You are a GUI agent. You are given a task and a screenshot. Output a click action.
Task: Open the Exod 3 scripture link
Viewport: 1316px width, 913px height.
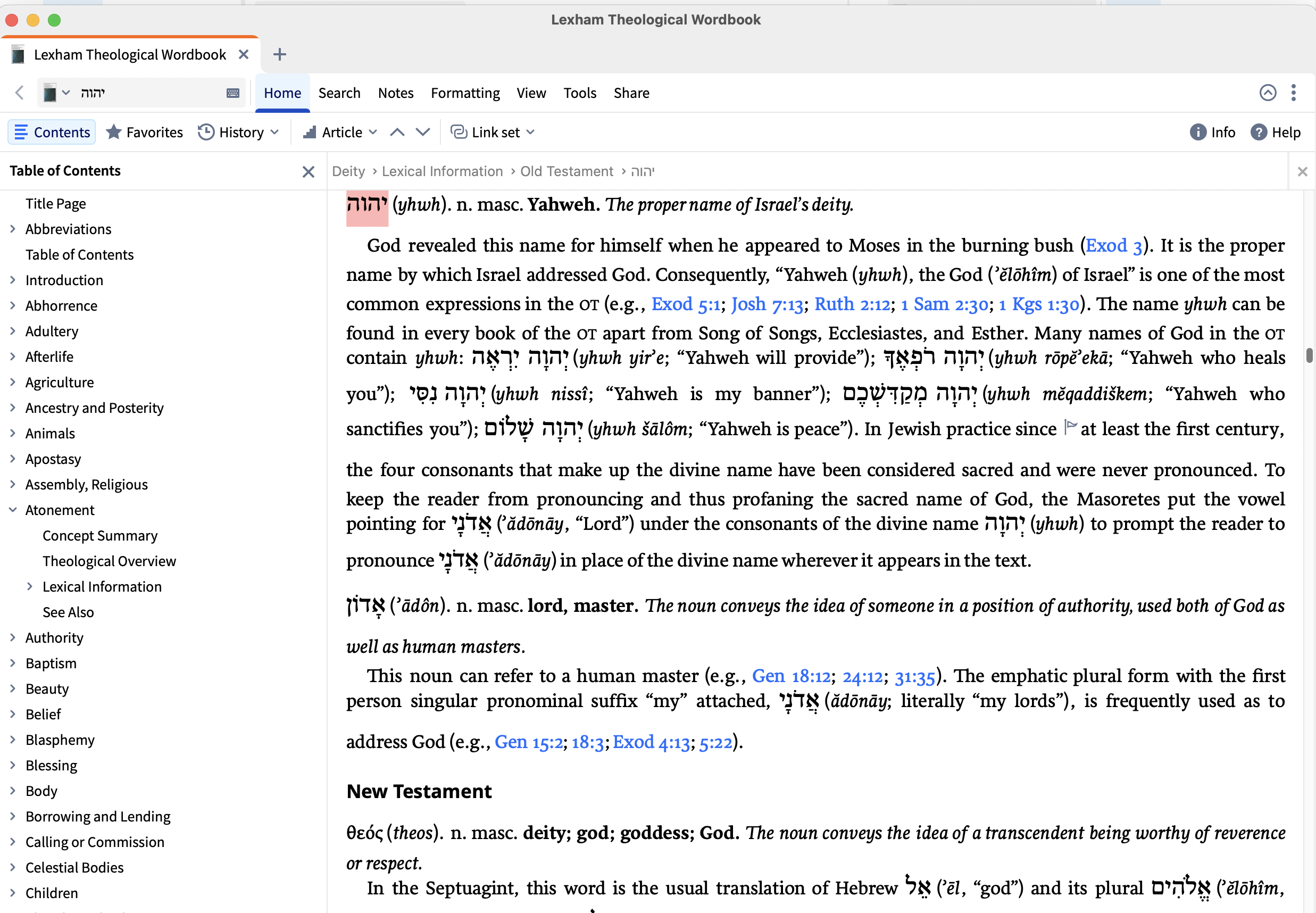[x=1113, y=246]
